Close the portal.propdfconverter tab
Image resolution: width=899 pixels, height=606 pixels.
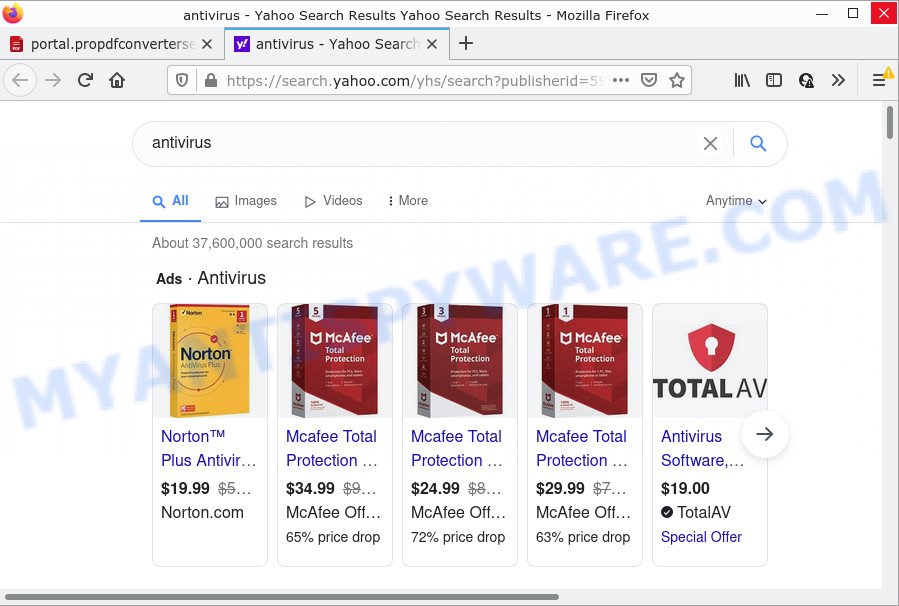pos(207,44)
